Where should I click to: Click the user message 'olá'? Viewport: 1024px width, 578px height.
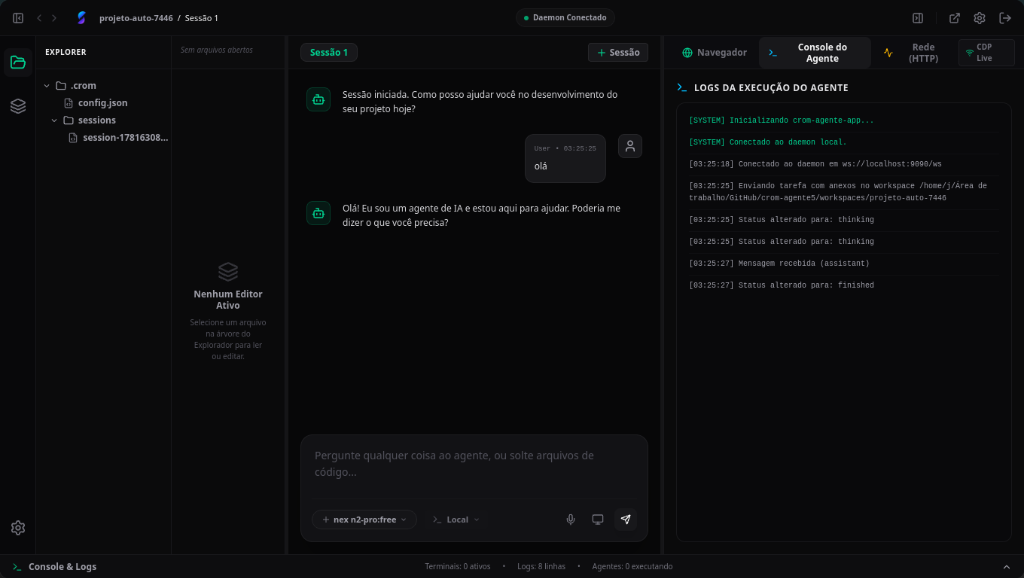541,167
